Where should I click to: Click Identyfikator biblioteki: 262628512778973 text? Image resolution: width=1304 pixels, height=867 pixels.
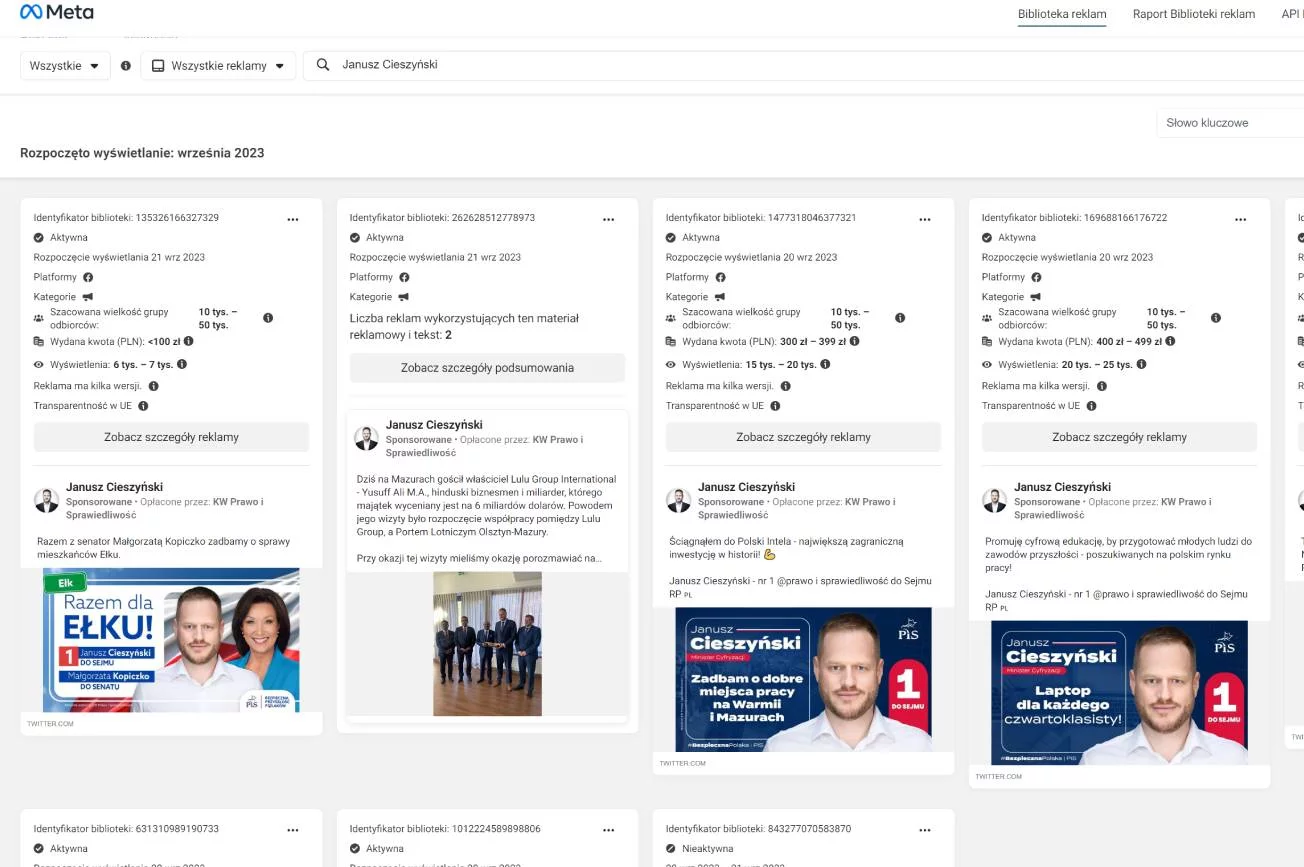tap(442, 218)
